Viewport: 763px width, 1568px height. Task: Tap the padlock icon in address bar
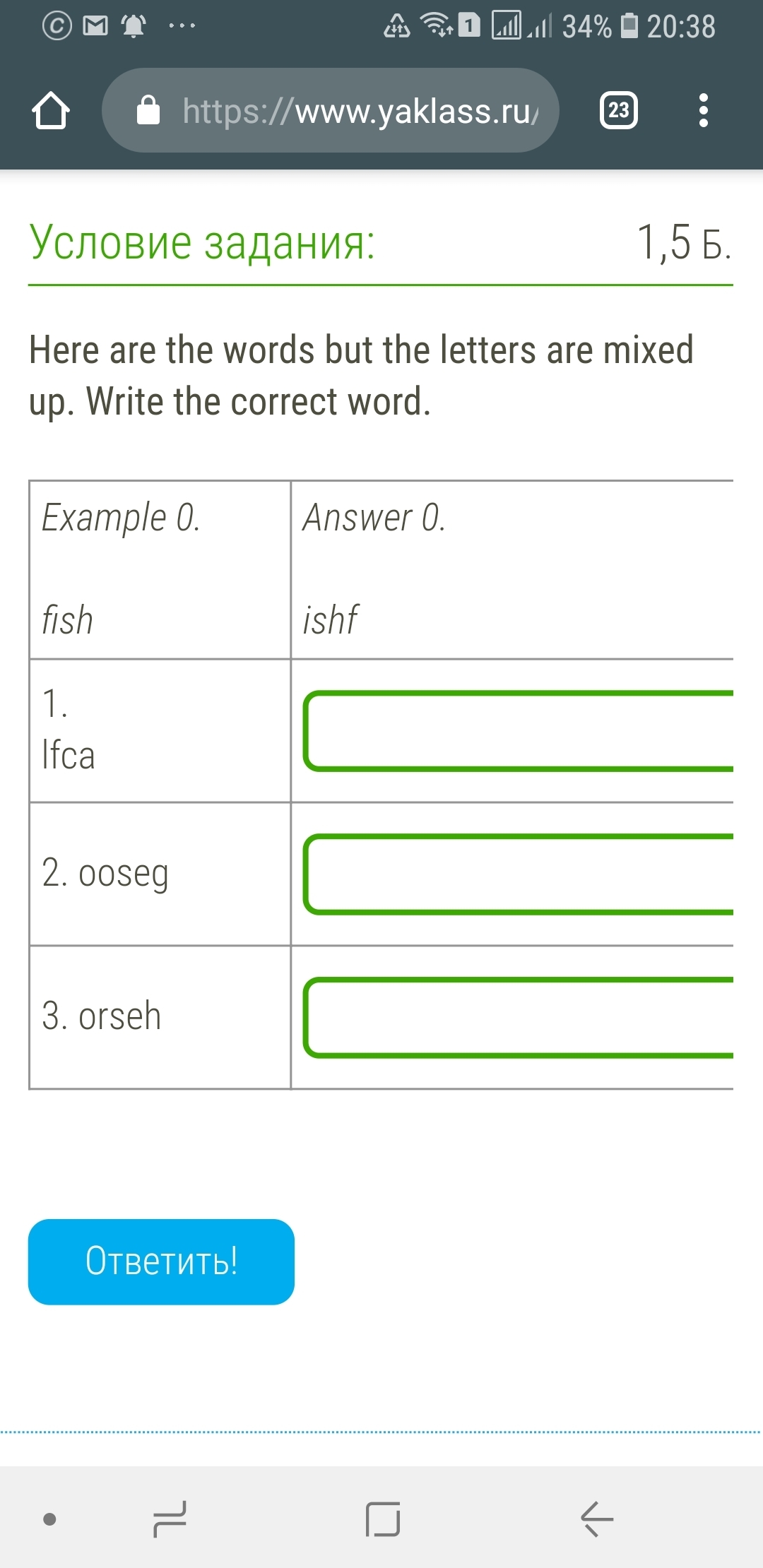click(x=148, y=110)
